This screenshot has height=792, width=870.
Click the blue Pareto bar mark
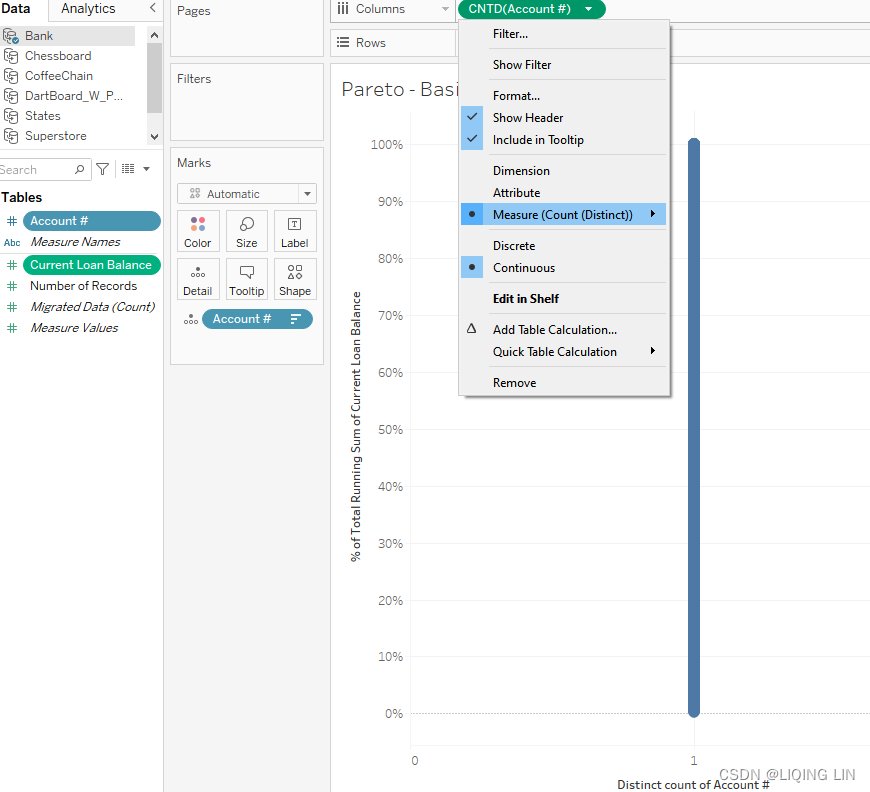tap(694, 427)
